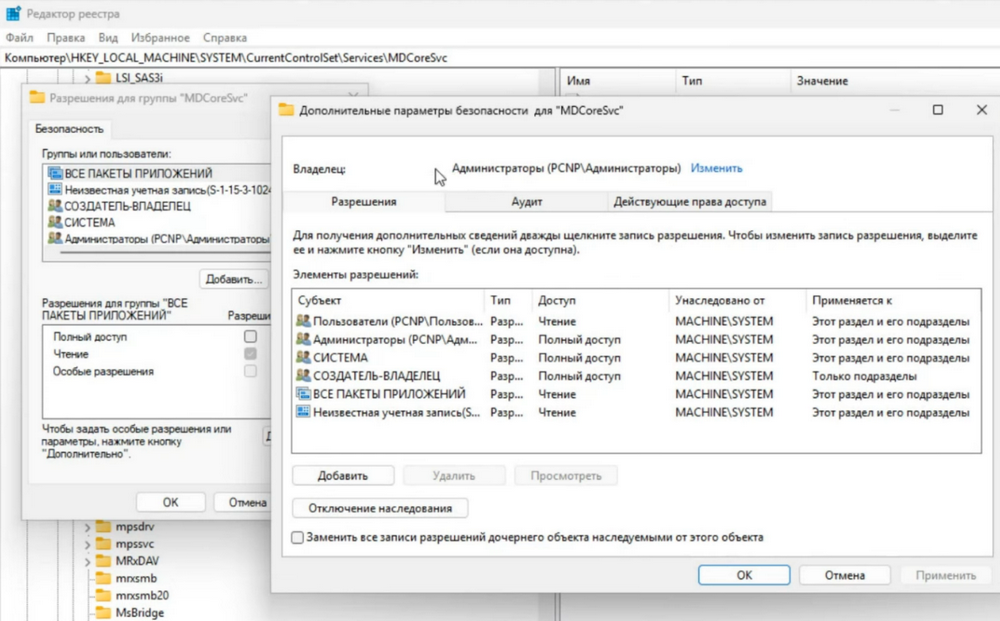Expand the LSI_SAS3i tree node
This screenshot has width=1000, height=621.
click(x=87, y=78)
